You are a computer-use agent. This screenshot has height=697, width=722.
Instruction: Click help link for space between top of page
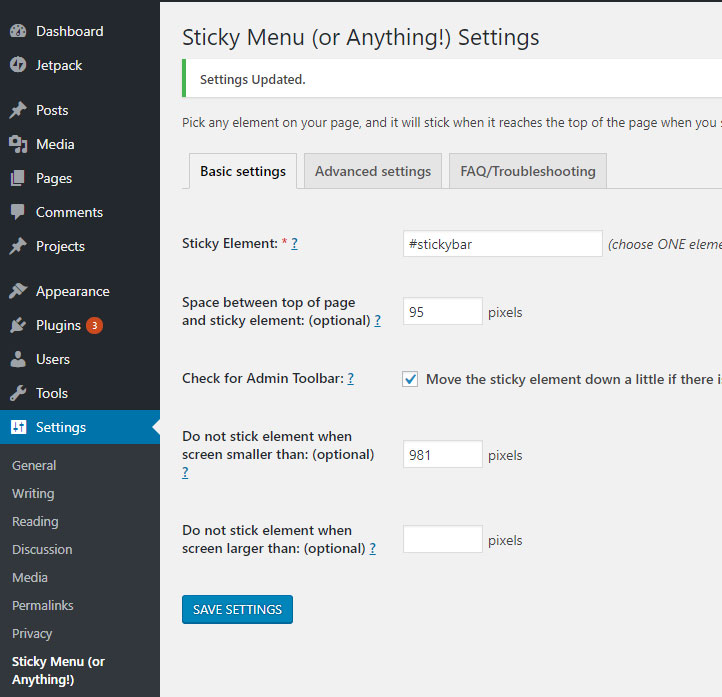click(x=378, y=320)
